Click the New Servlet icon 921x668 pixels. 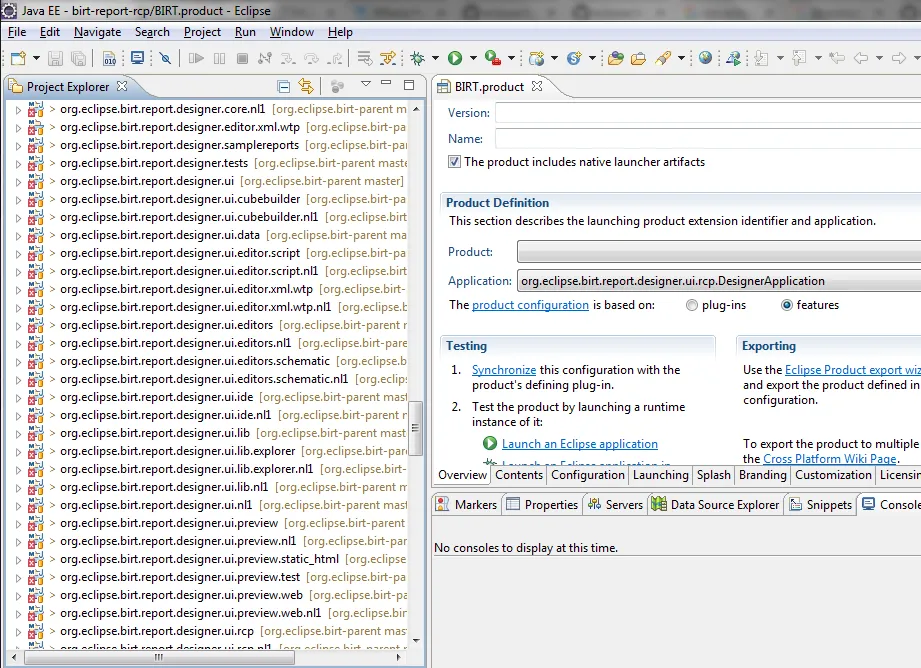point(574,58)
